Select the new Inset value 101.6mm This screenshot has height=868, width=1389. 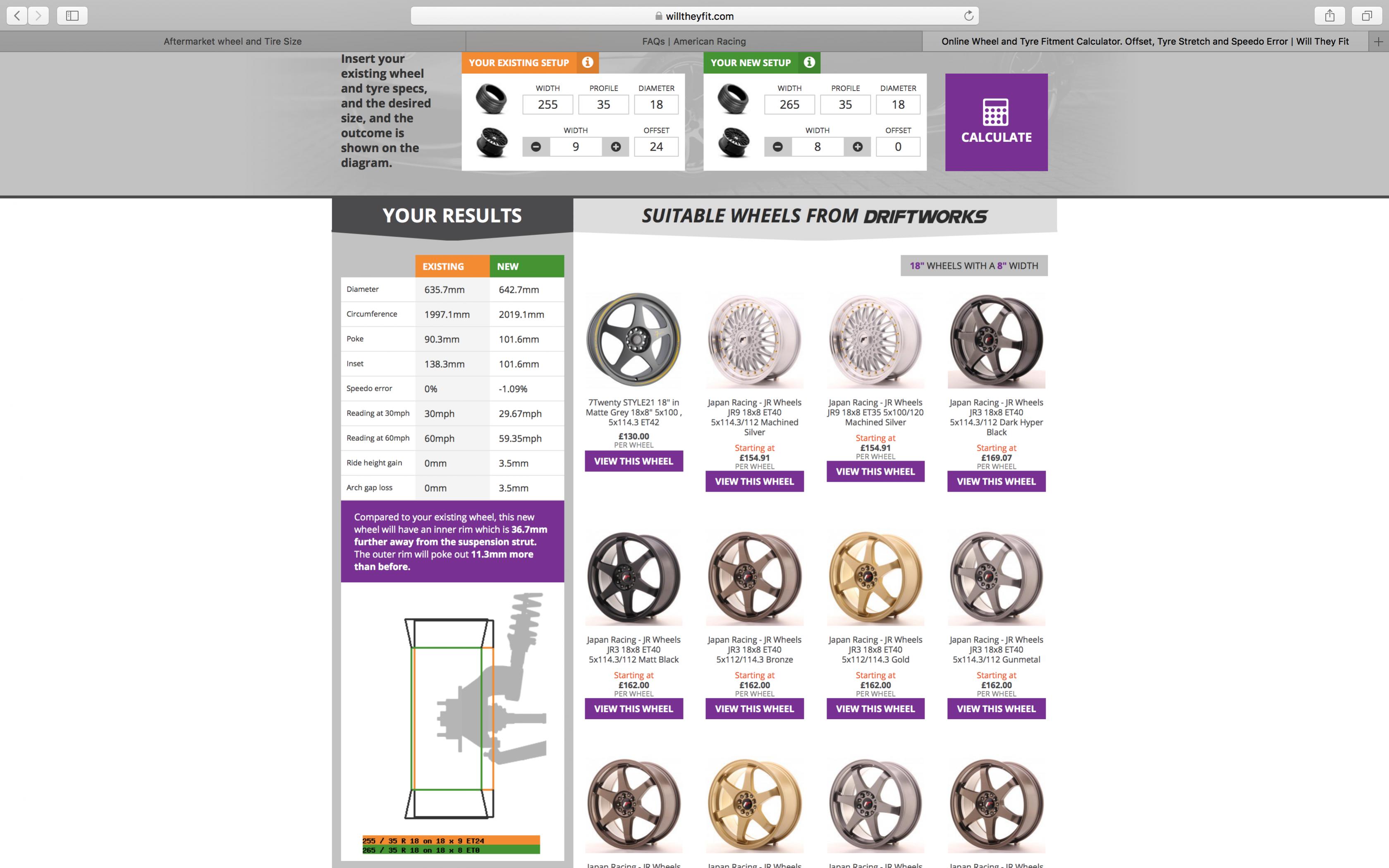click(x=519, y=364)
